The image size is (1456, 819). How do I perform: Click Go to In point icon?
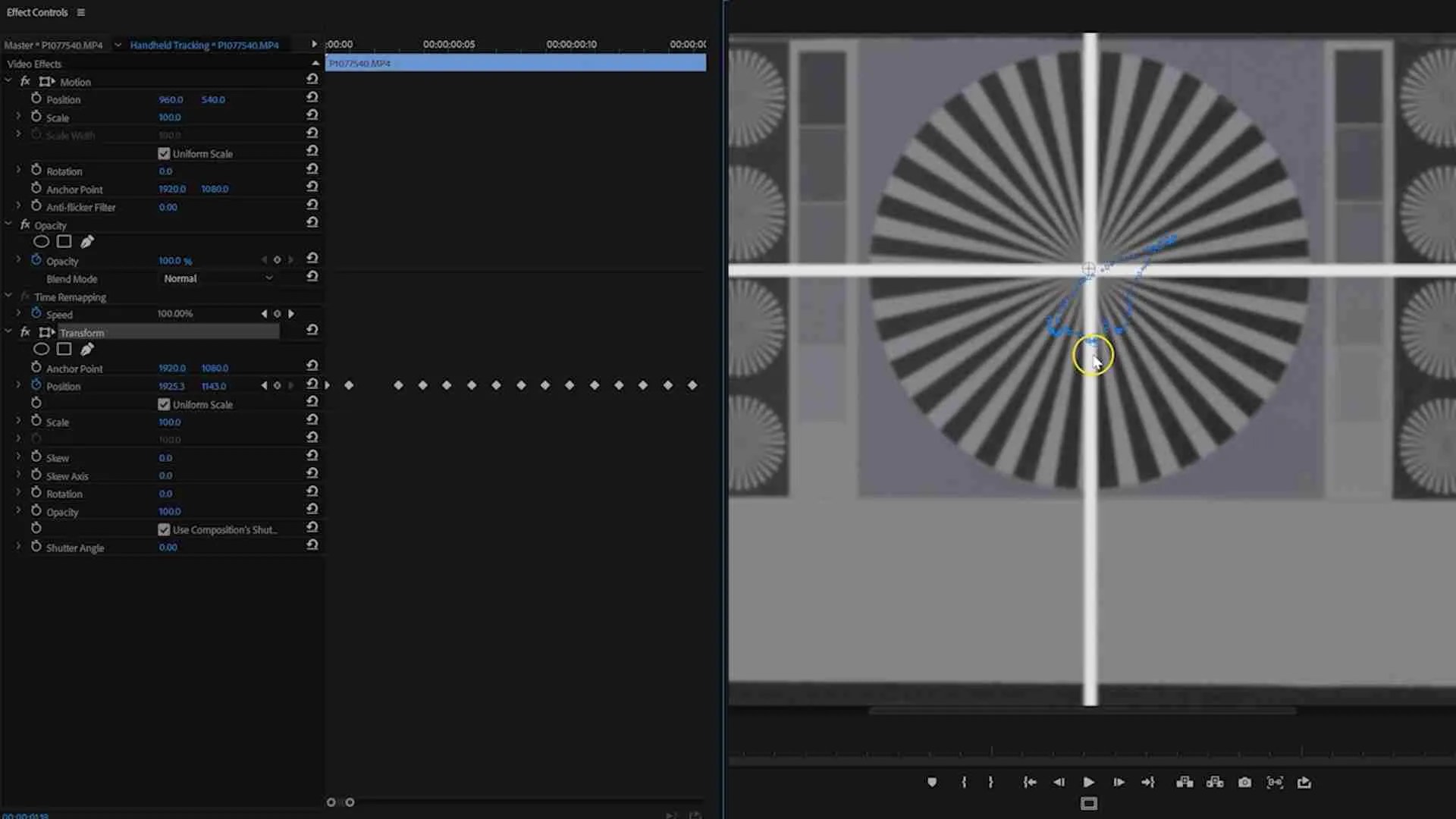click(x=1029, y=782)
